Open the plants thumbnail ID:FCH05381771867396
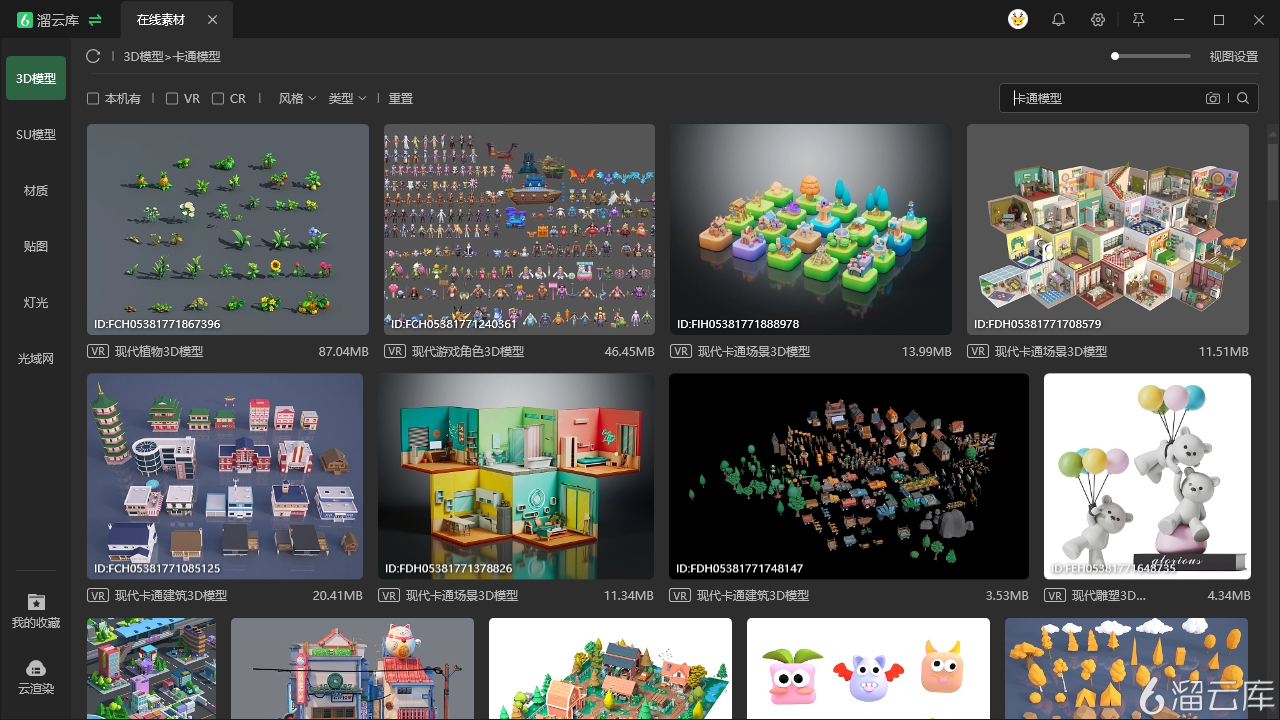Viewport: 1280px width, 720px height. 228,229
